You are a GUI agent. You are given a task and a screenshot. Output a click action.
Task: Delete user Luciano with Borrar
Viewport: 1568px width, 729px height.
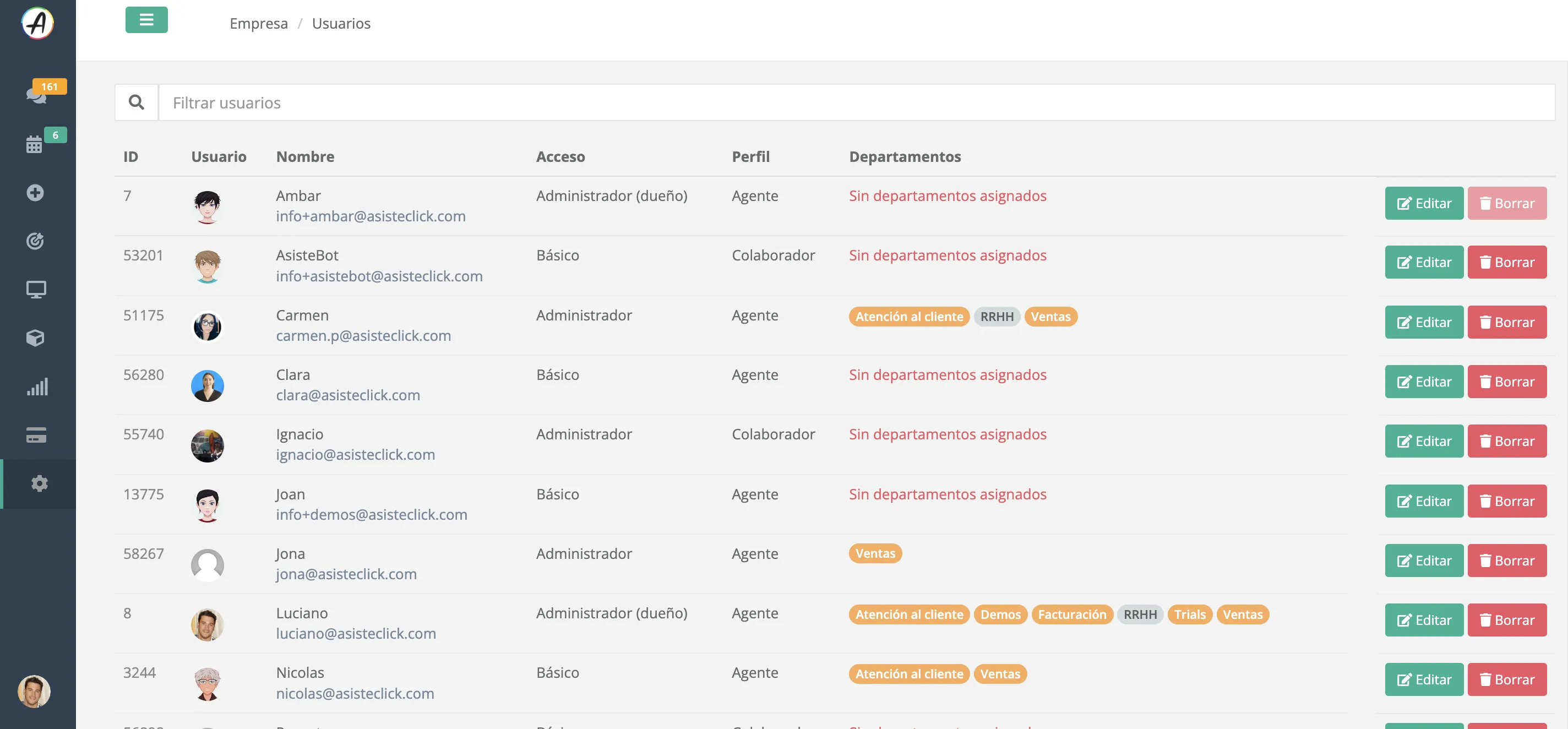coord(1506,620)
